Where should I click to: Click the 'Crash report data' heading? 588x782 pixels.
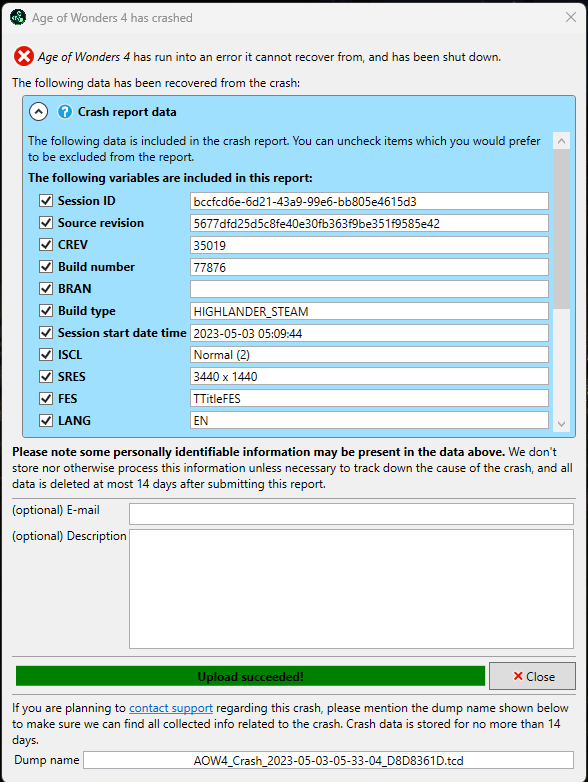point(127,112)
